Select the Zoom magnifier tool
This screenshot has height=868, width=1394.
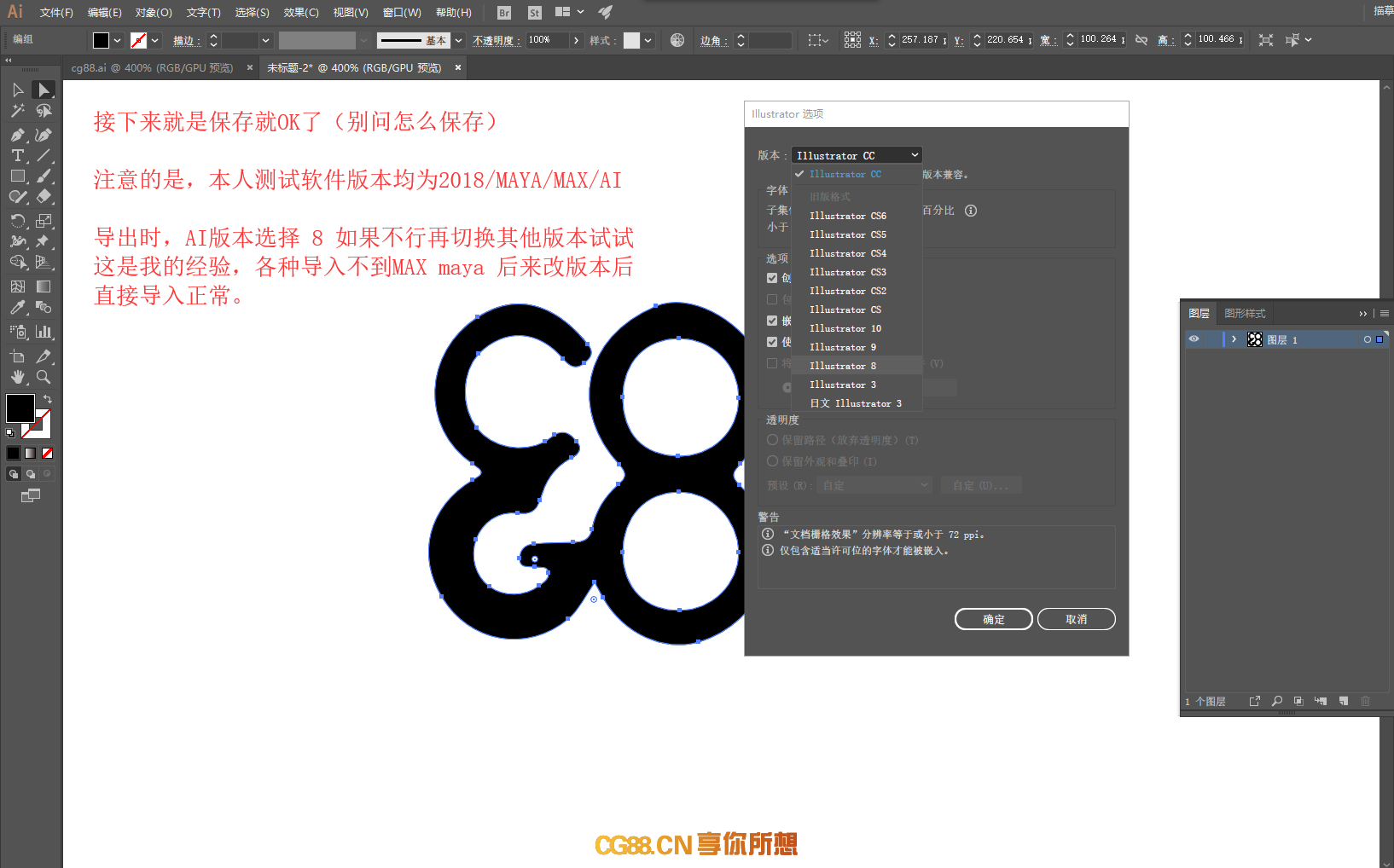click(44, 377)
